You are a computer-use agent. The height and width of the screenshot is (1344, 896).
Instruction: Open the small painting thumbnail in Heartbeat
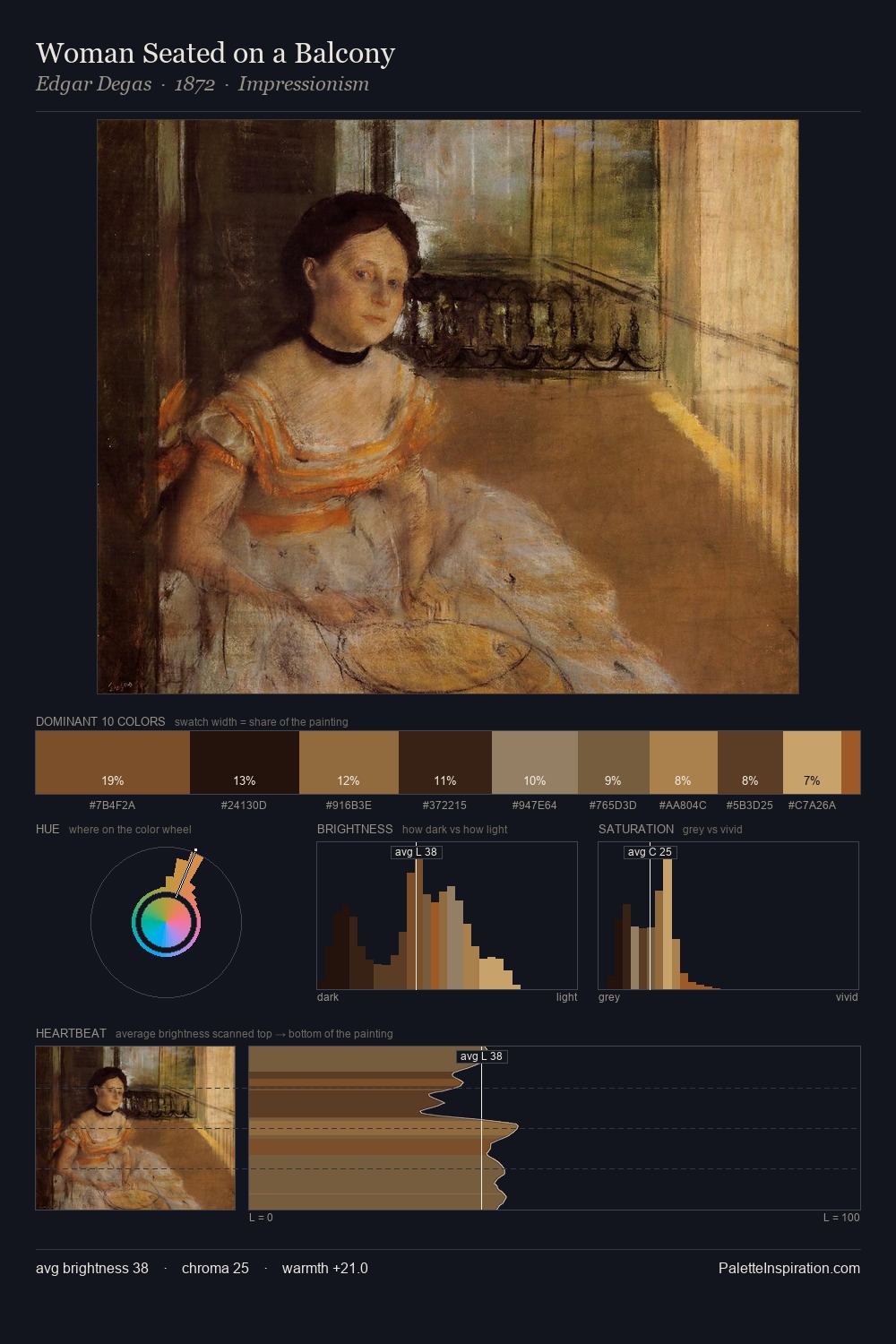135,1128
